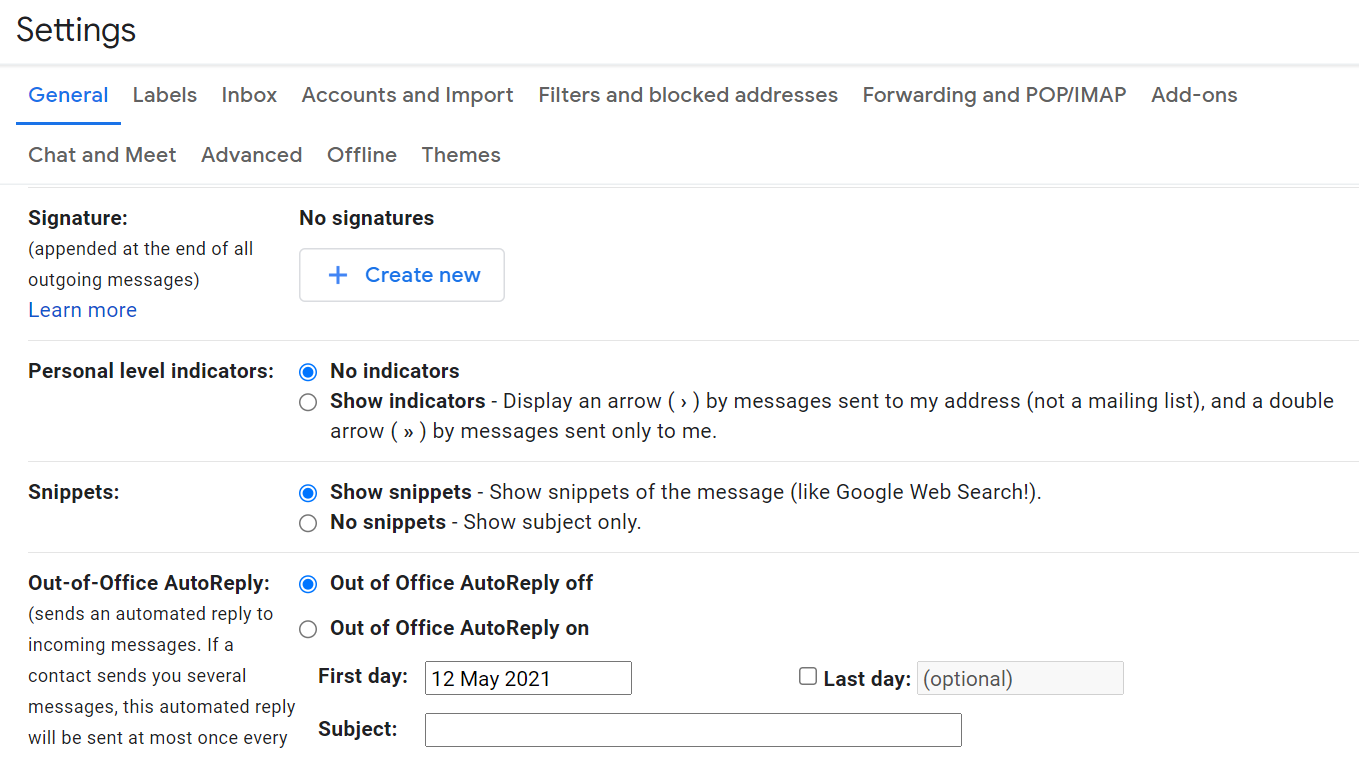
Task: Click the plus icon in Create new
Action: click(338, 275)
